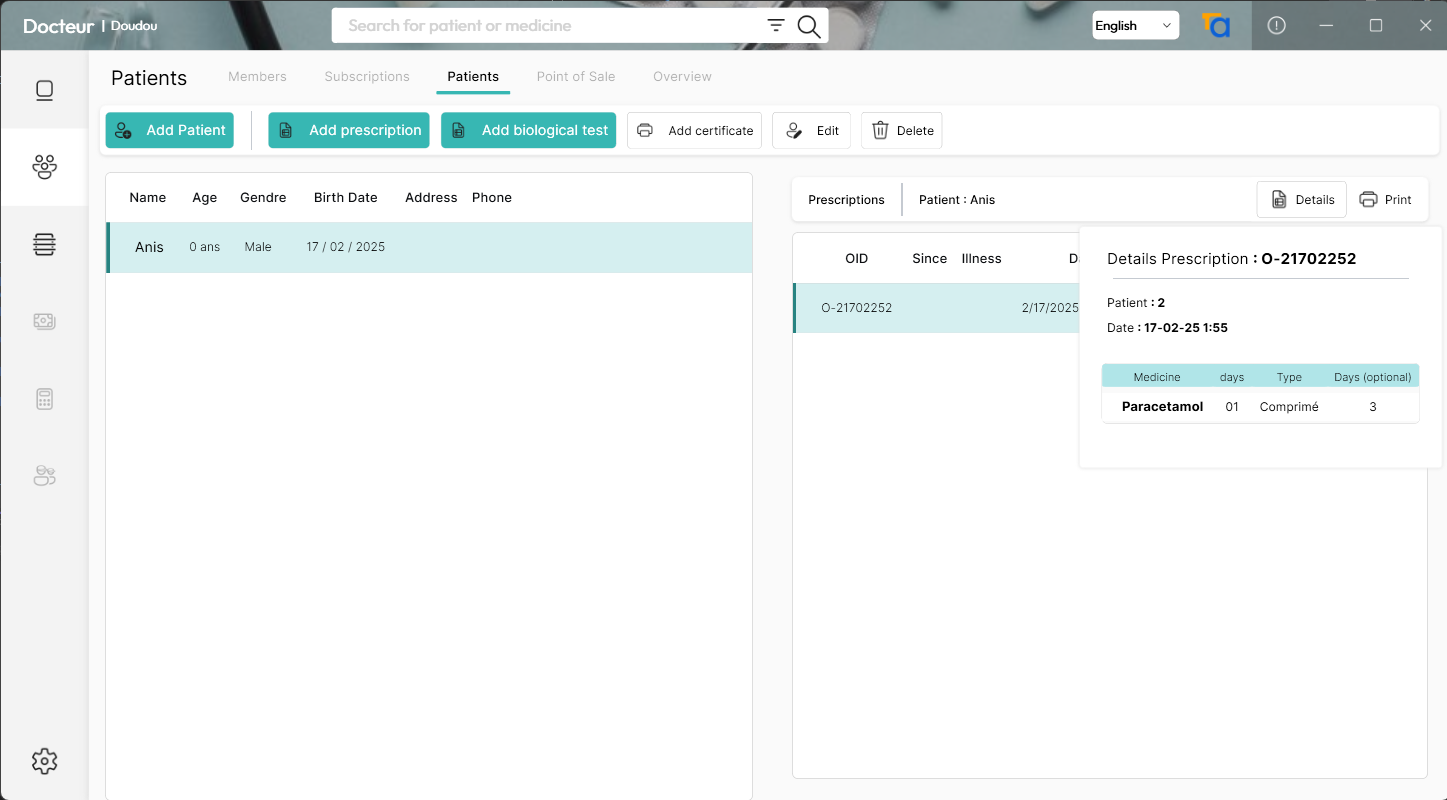Open the patients group icon in sidebar
Screen dimensions: 1447x800
[44, 167]
